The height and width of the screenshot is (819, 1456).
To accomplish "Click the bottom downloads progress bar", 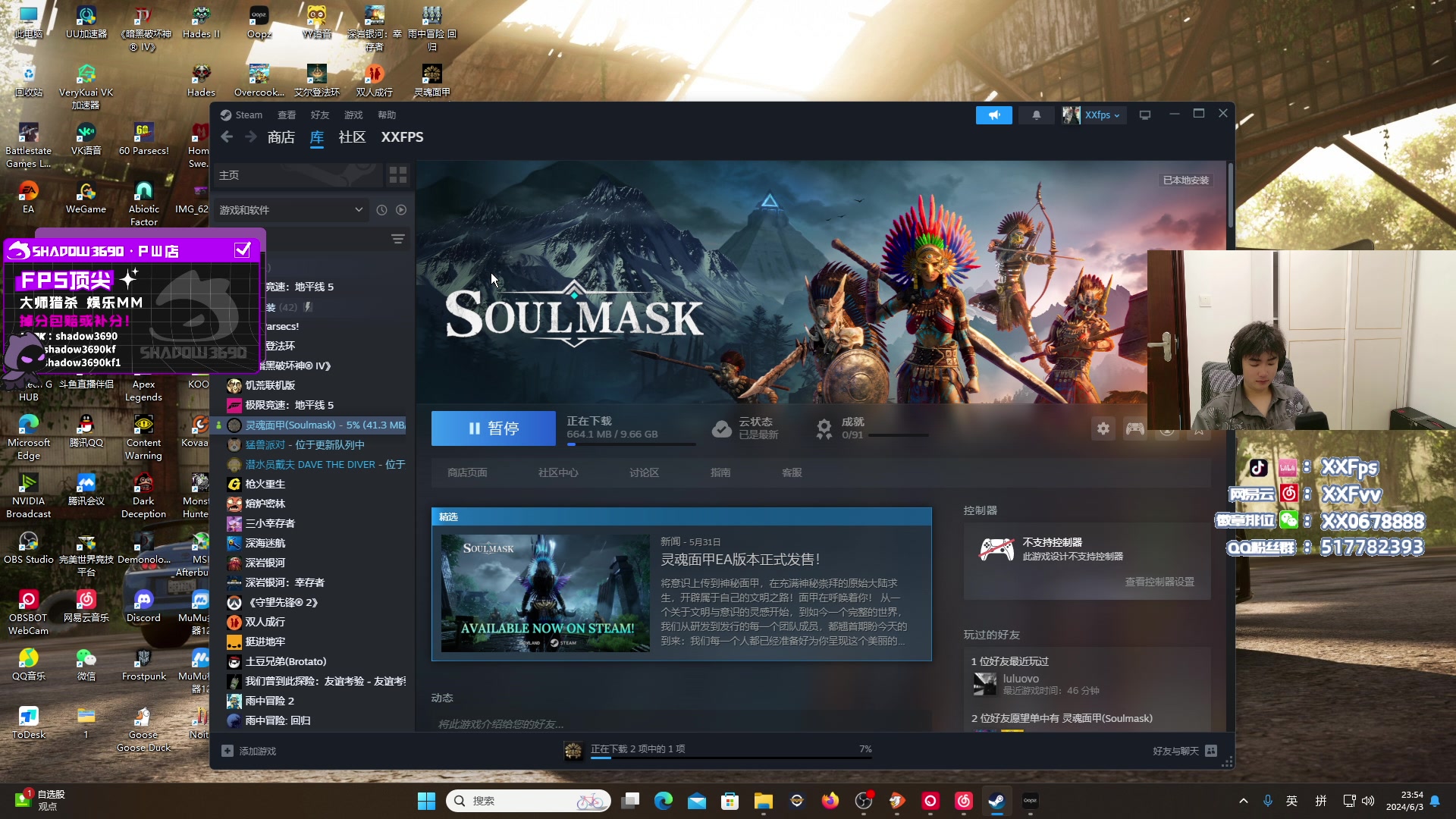I will click(x=731, y=758).
